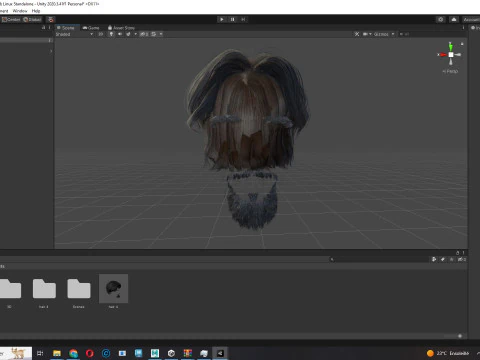Pause the game with the Pause button
The width and height of the screenshot is (480, 360).
(233, 19)
